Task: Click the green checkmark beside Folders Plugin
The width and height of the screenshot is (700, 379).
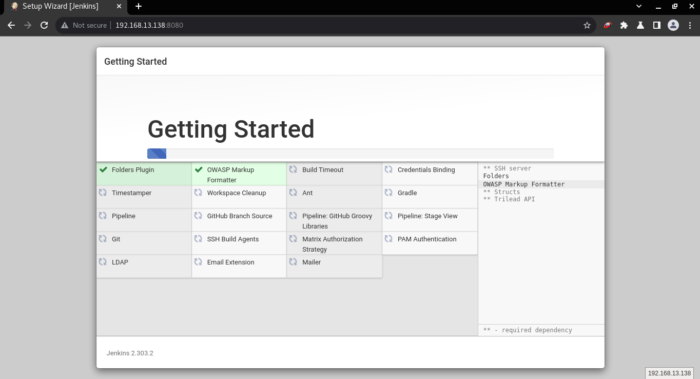Action: click(x=104, y=170)
